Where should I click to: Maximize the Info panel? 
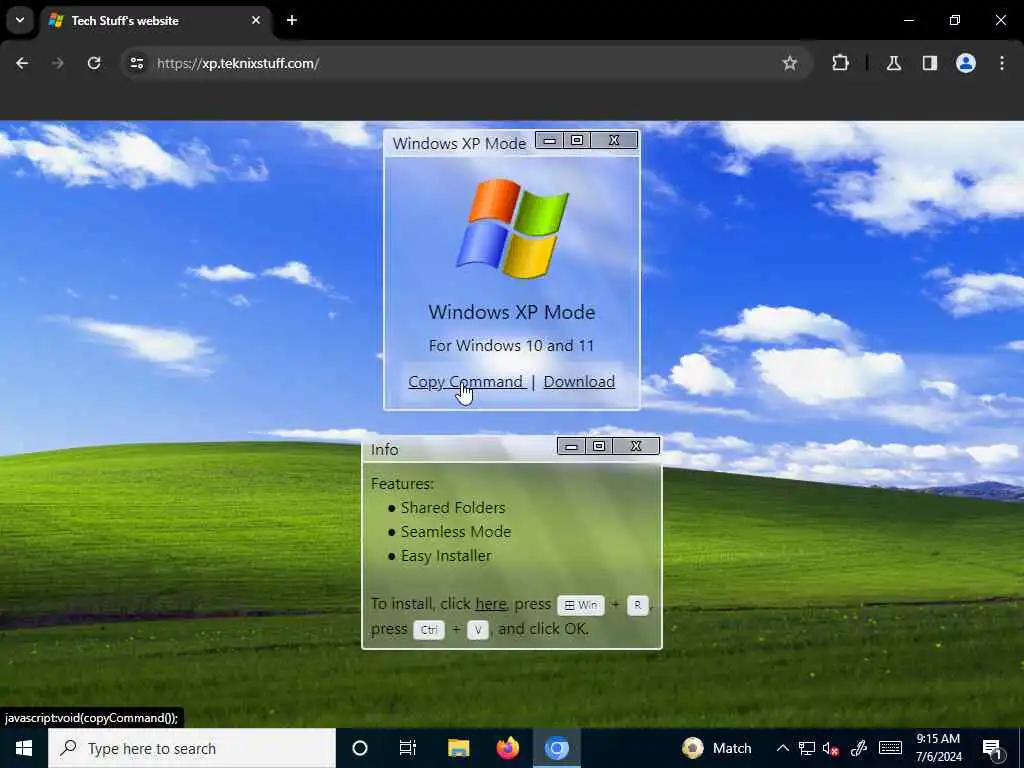(599, 446)
